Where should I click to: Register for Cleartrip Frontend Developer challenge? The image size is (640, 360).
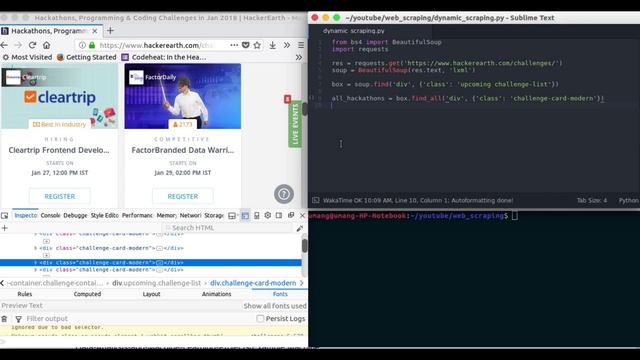click(x=60, y=196)
